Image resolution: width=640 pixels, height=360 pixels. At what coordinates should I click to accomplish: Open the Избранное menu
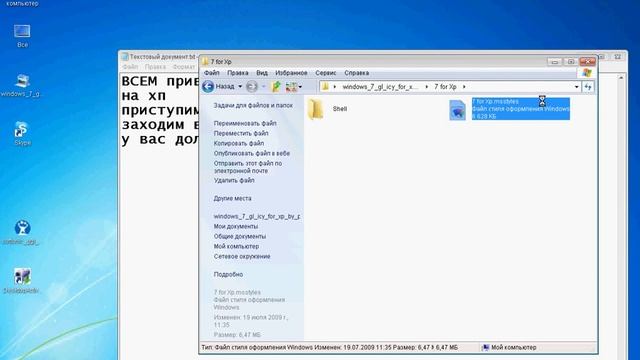291,73
